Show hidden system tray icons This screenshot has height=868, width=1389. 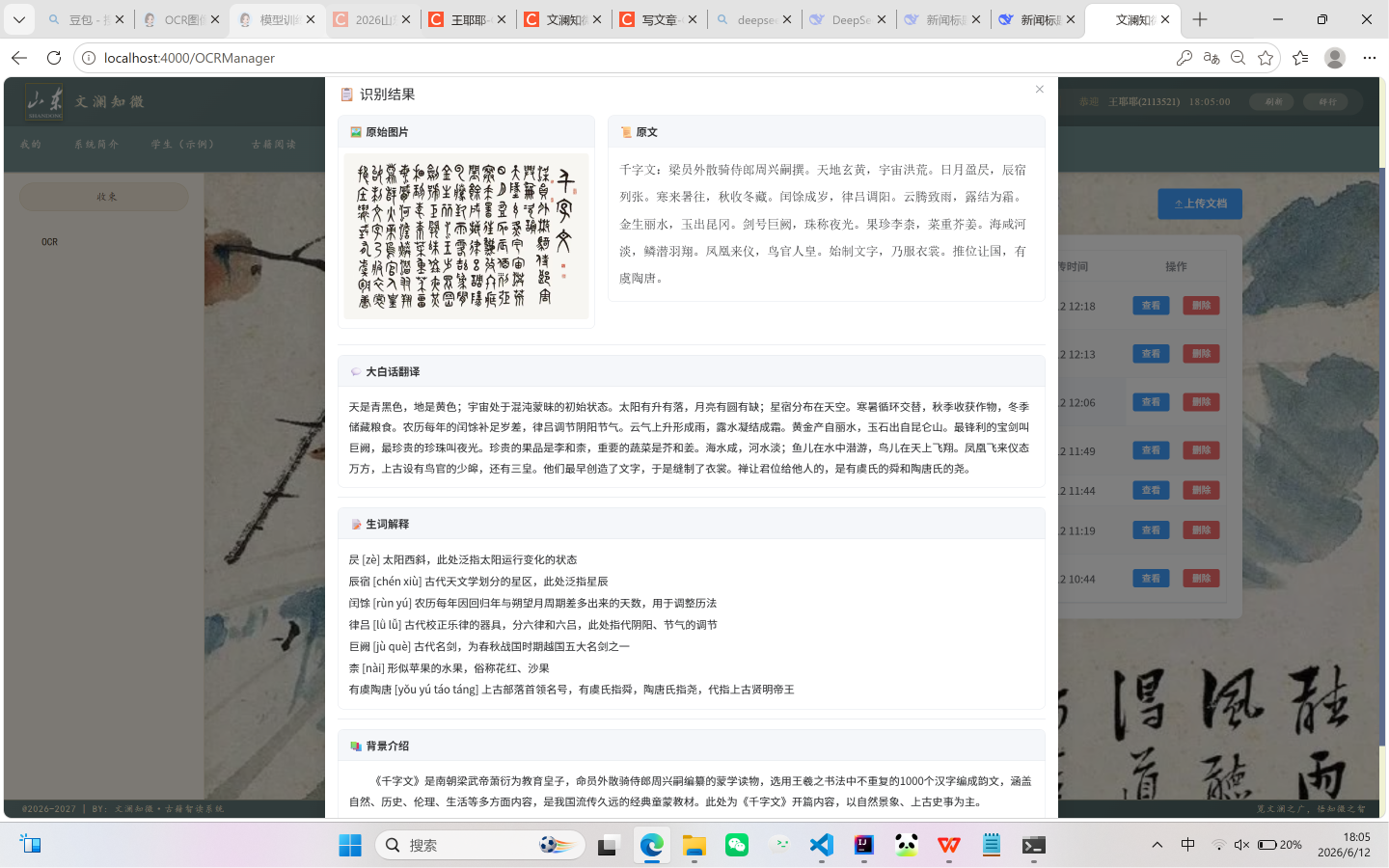point(1157,845)
